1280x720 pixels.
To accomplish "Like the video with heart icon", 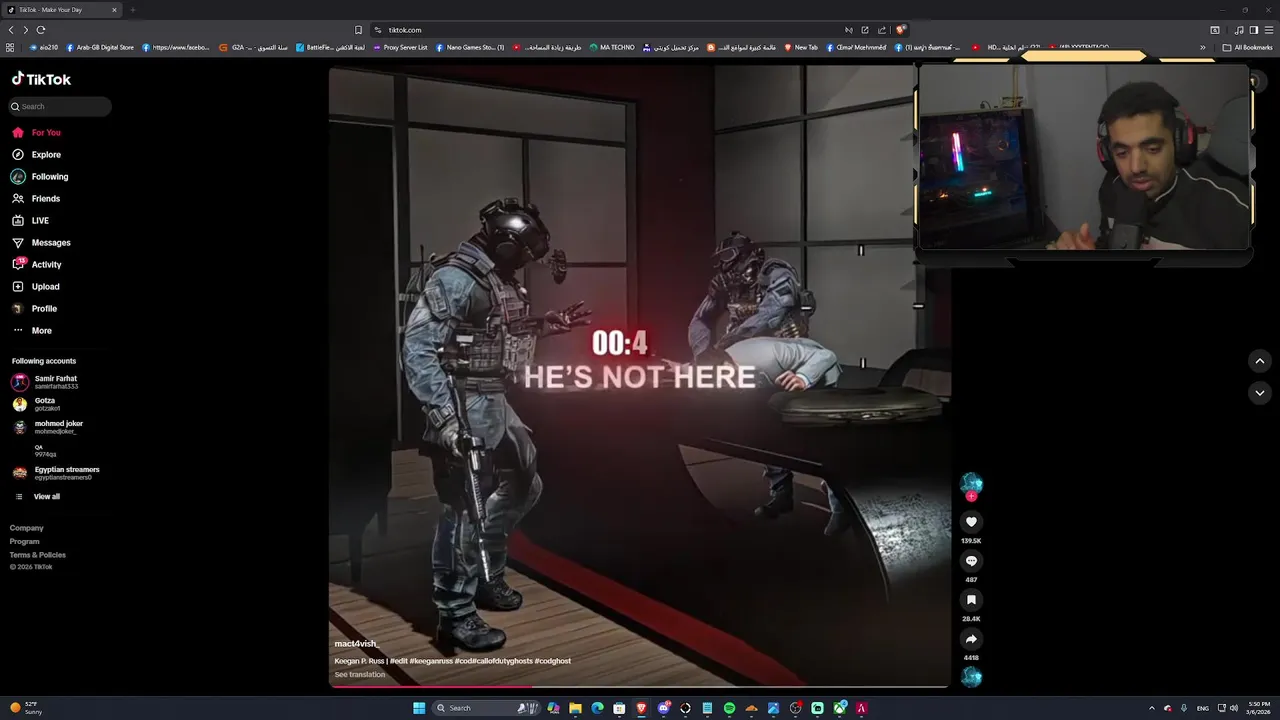I will tap(971, 522).
